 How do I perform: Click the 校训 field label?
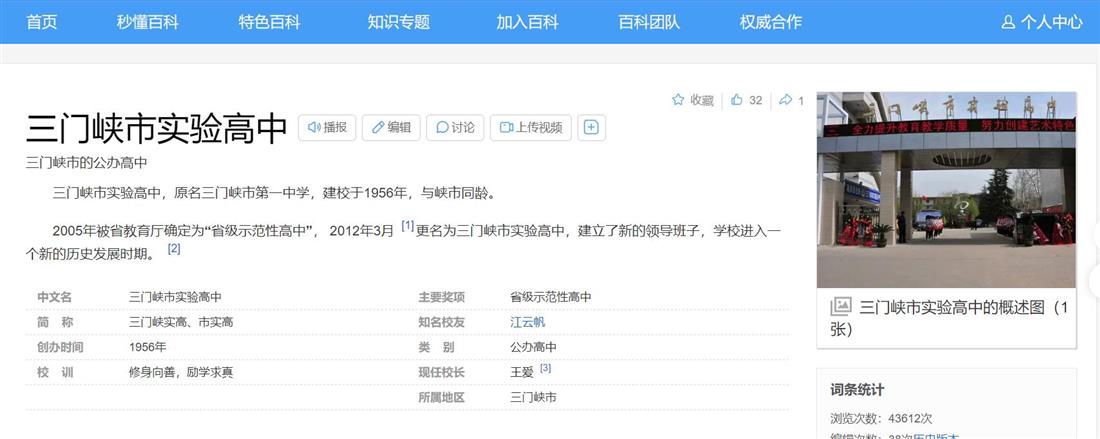coord(55,372)
